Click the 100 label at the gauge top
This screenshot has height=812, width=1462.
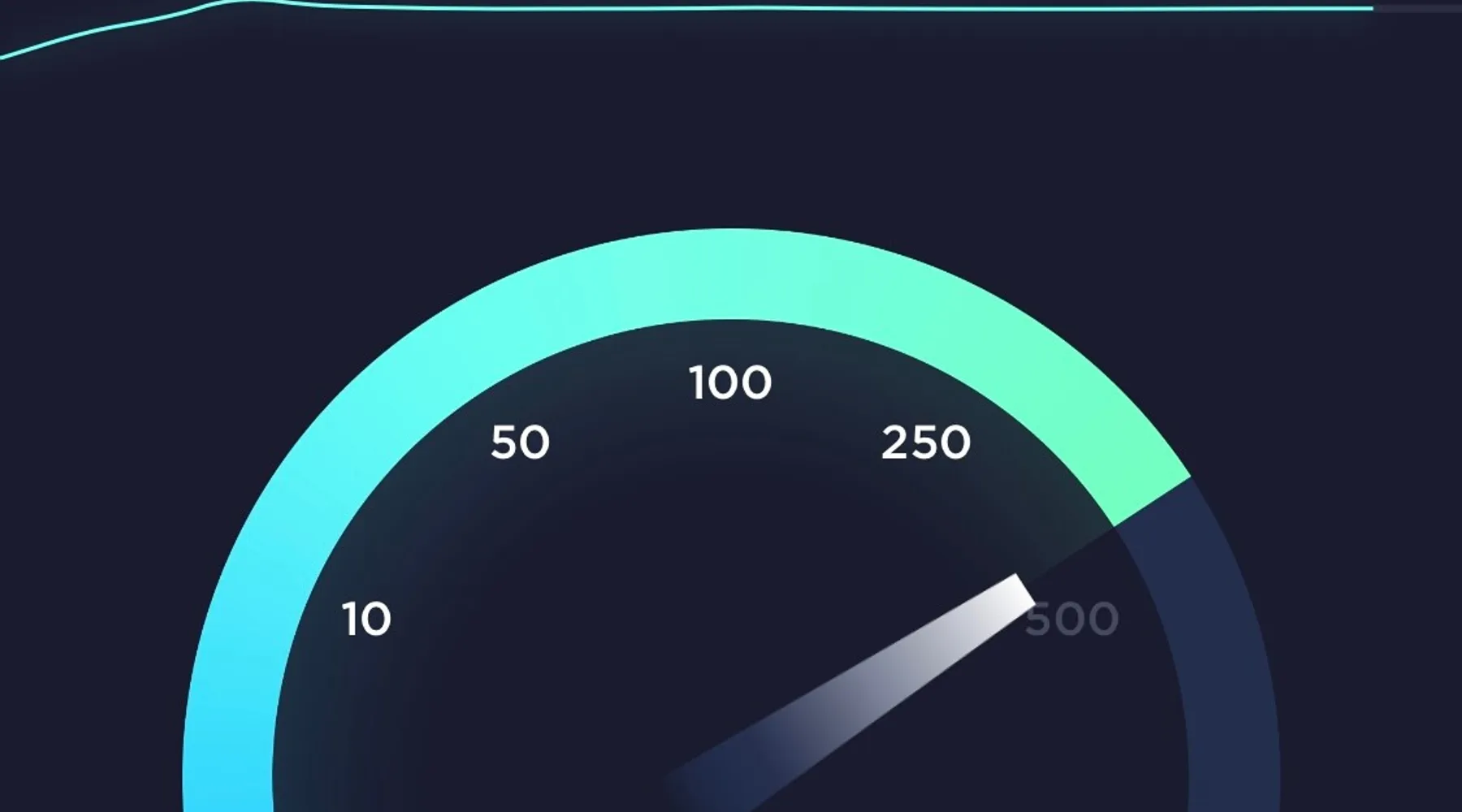click(x=730, y=383)
